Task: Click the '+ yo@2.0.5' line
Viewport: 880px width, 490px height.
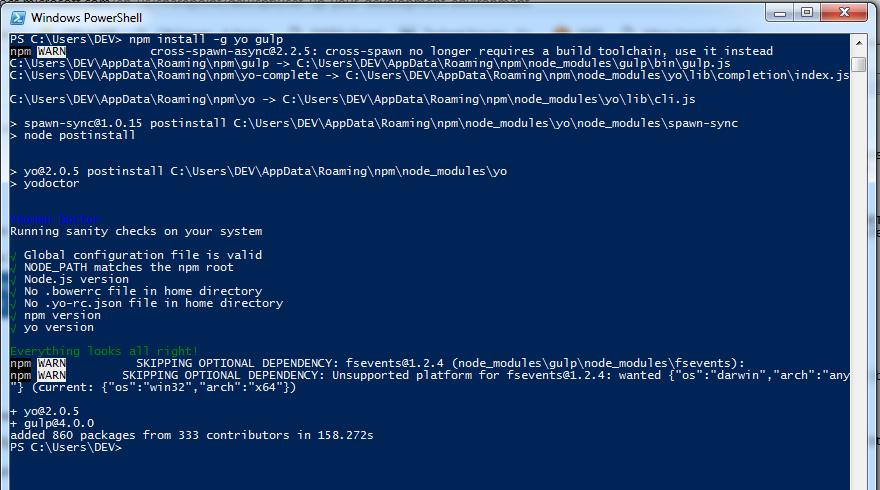Action: 45,411
